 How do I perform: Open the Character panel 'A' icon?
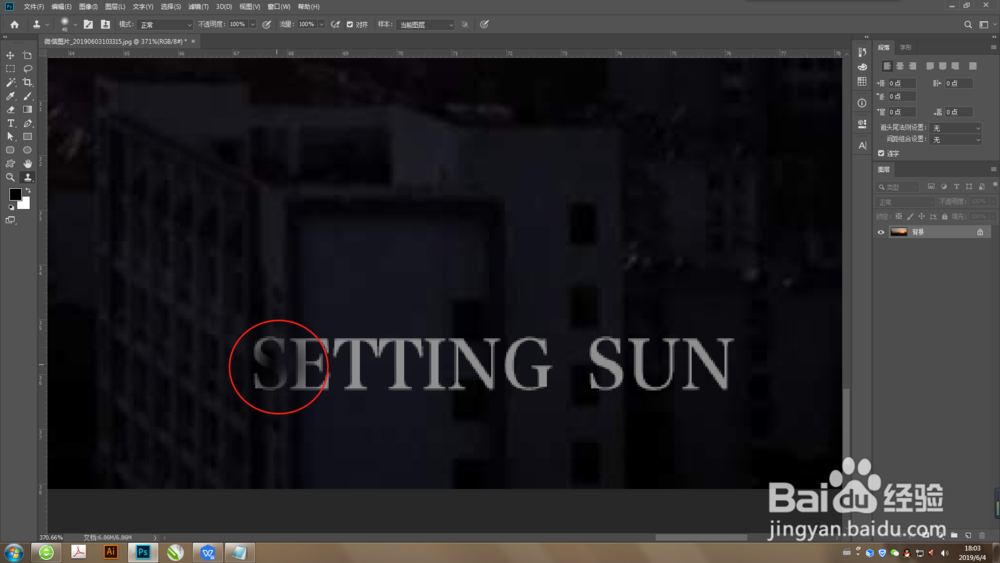click(862, 145)
